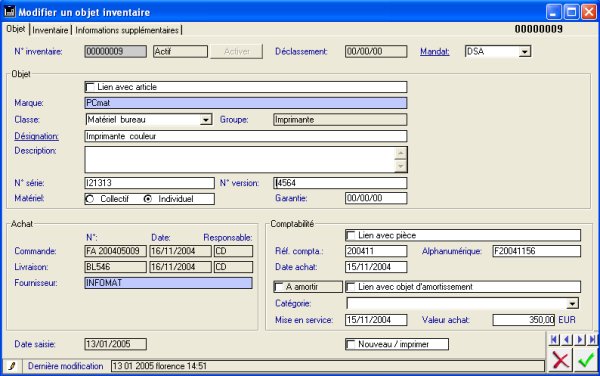Click the Livraison date field 16/11/2004
Image resolution: width=600 pixels, height=376 pixels.
coord(180,267)
